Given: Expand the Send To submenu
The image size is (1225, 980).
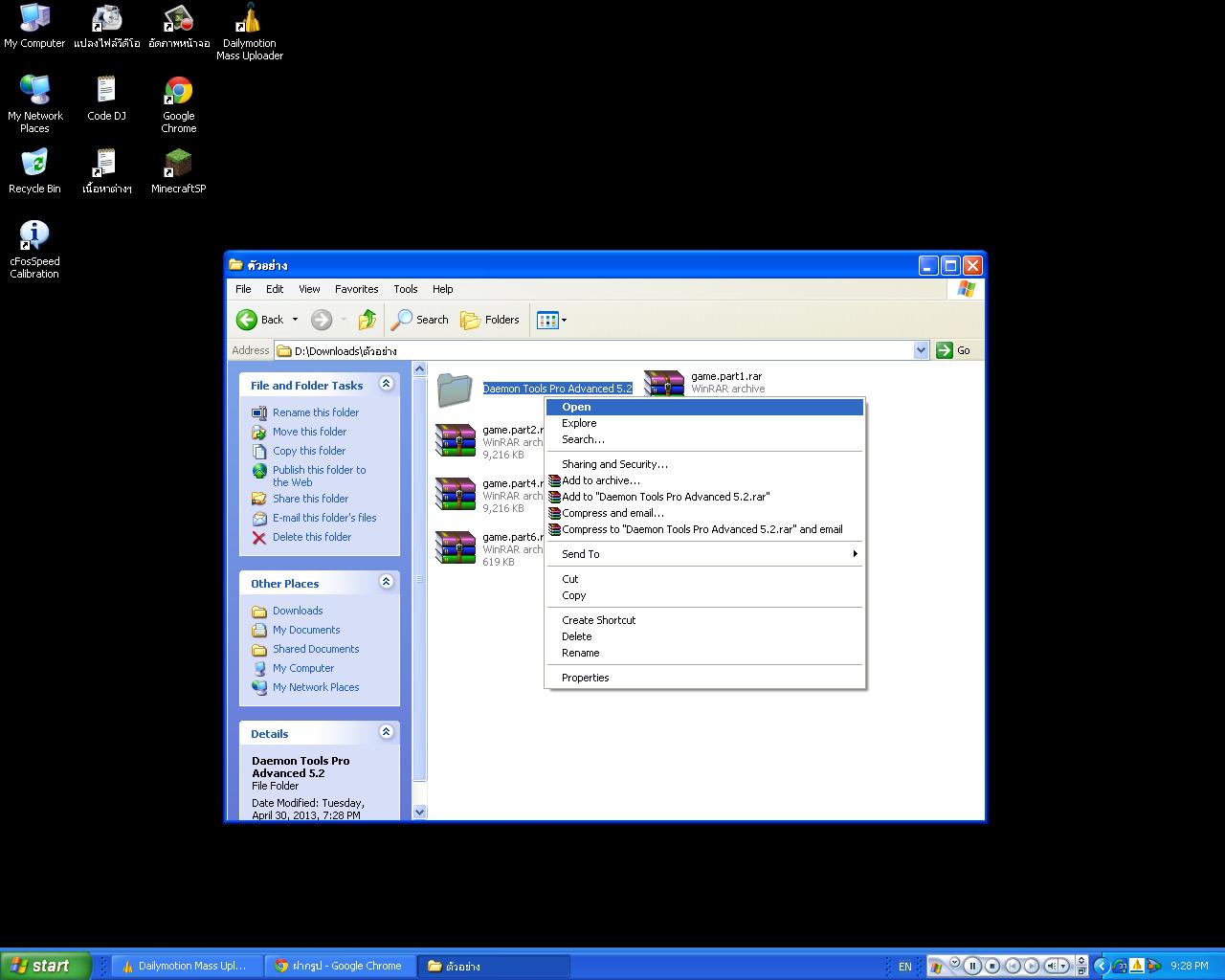Looking at the screenshot, I should [x=705, y=554].
